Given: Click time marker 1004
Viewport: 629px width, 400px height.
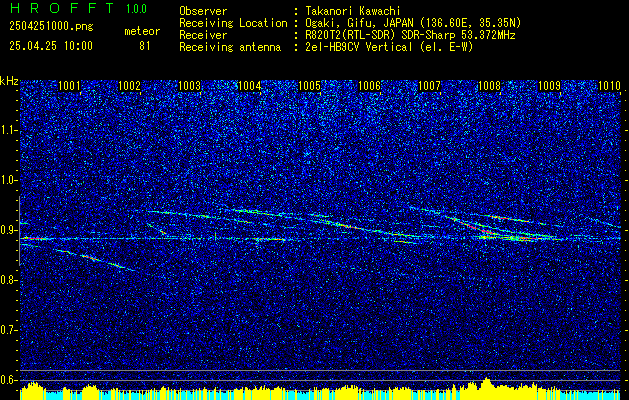Looking at the screenshot, I should pos(250,85).
